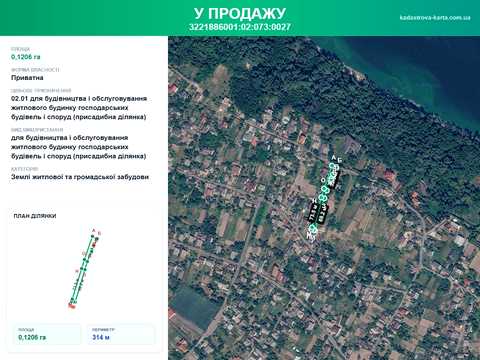The width and height of the screenshot is (480, 360).
Task: Open the kadastrova-karta.com.ua link
Action: (435, 17)
